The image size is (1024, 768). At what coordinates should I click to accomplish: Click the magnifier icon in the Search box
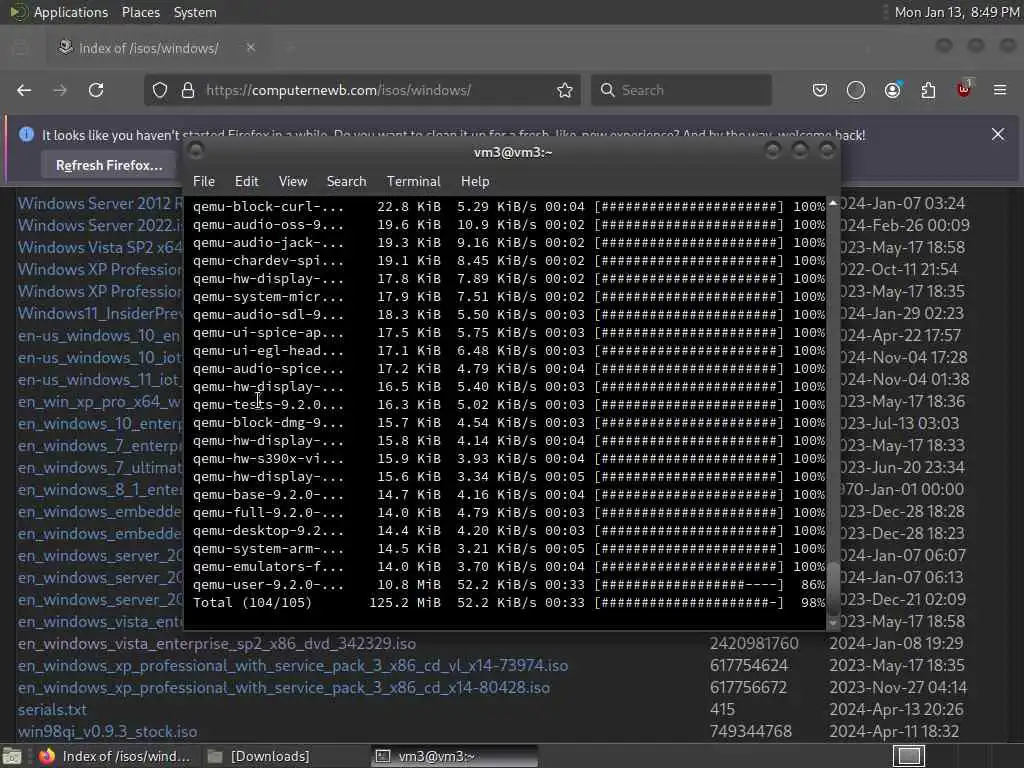point(607,90)
